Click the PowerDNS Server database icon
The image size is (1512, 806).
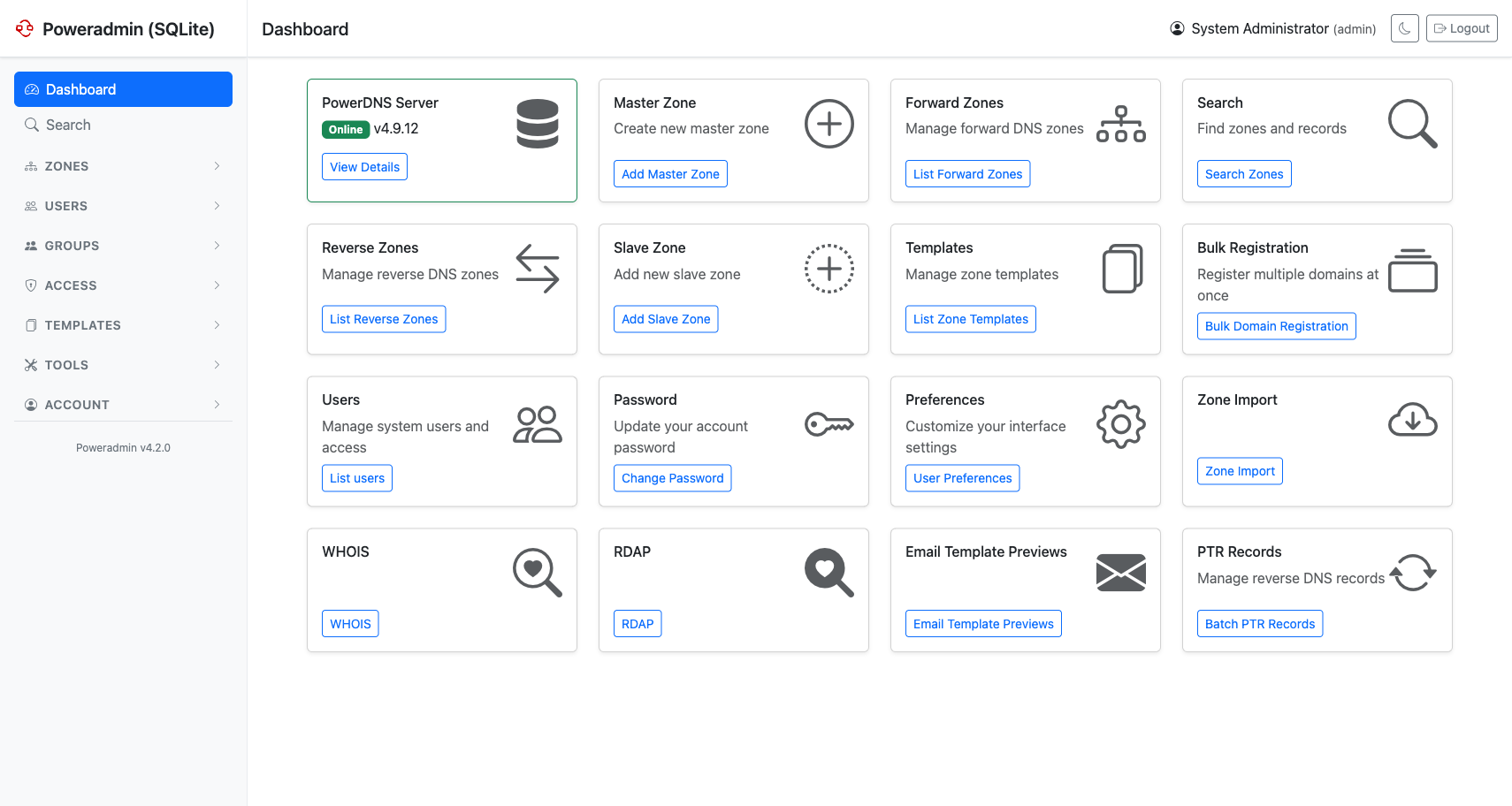tap(538, 124)
